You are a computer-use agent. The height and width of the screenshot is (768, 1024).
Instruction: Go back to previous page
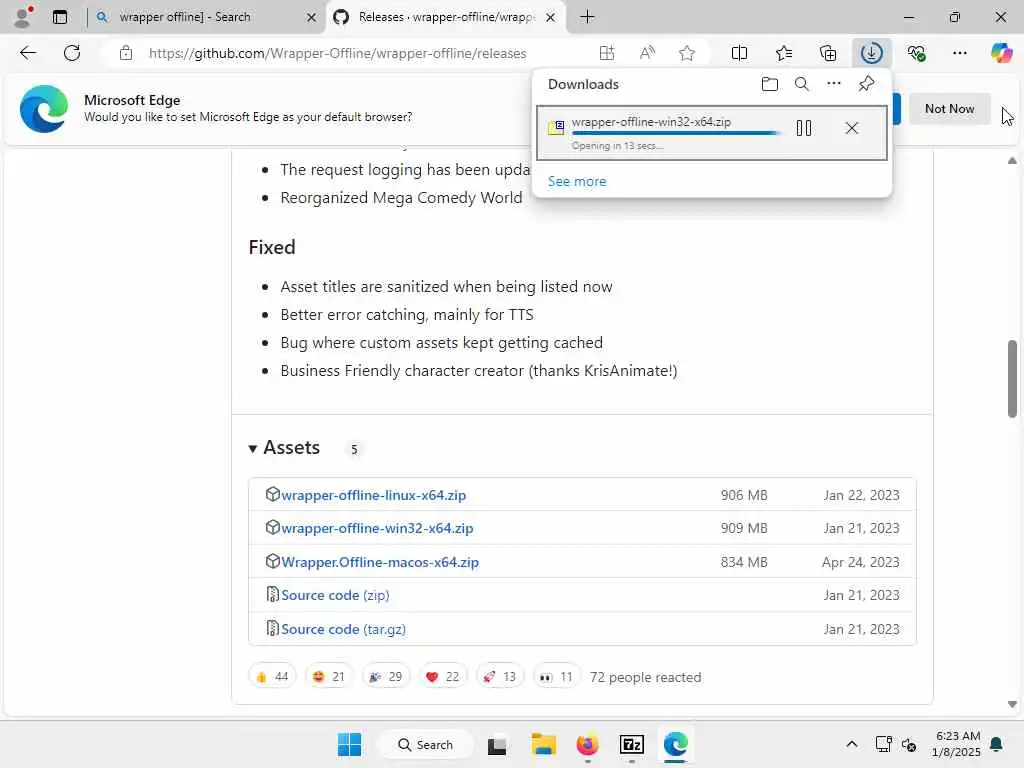(x=27, y=53)
